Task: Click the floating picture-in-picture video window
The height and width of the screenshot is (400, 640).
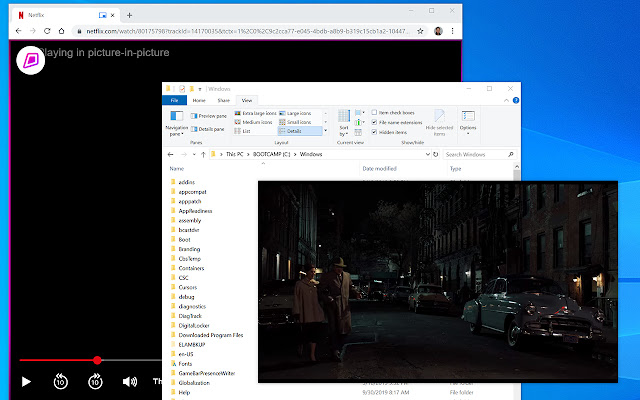Action: (438, 282)
